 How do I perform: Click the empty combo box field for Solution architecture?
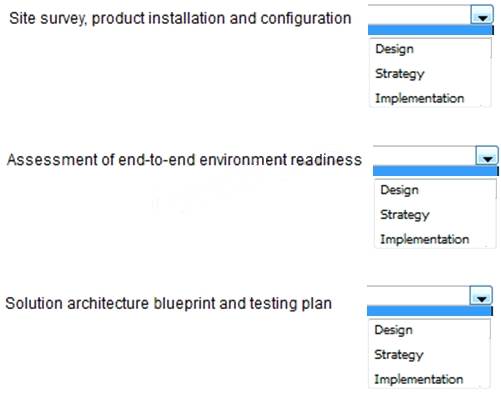(x=419, y=296)
